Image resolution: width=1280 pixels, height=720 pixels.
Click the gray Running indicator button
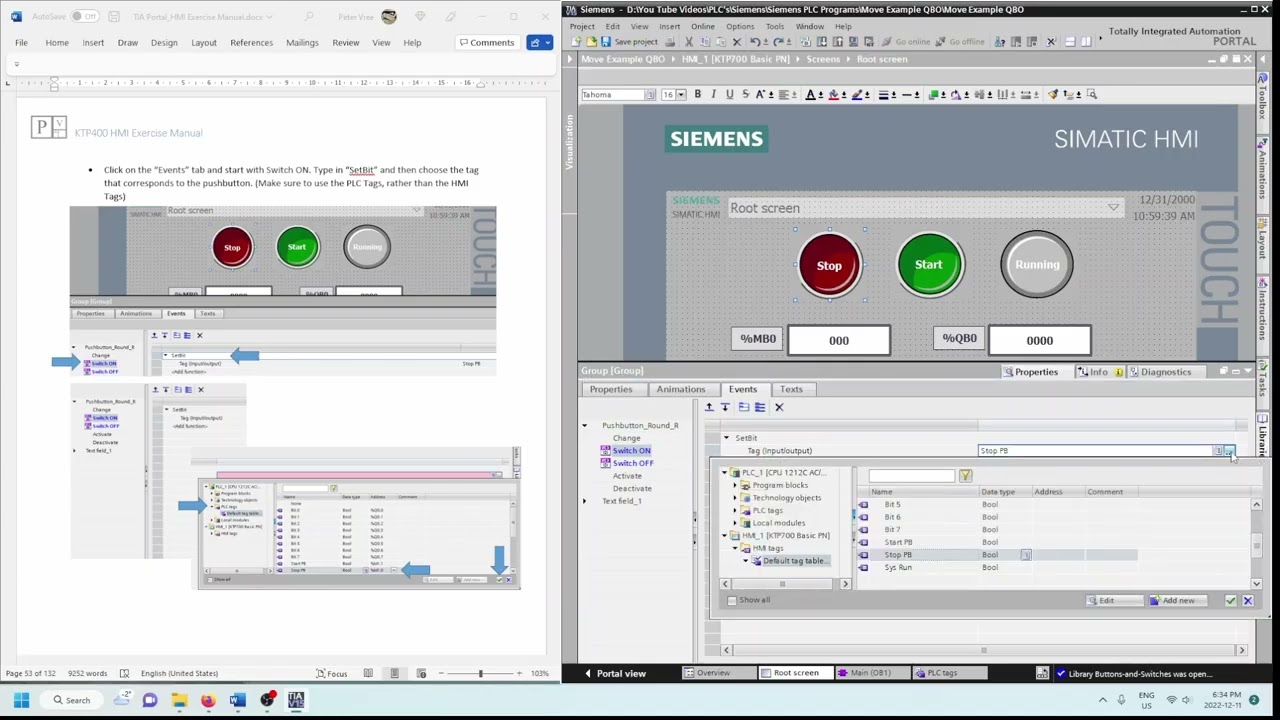(1037, 265)
